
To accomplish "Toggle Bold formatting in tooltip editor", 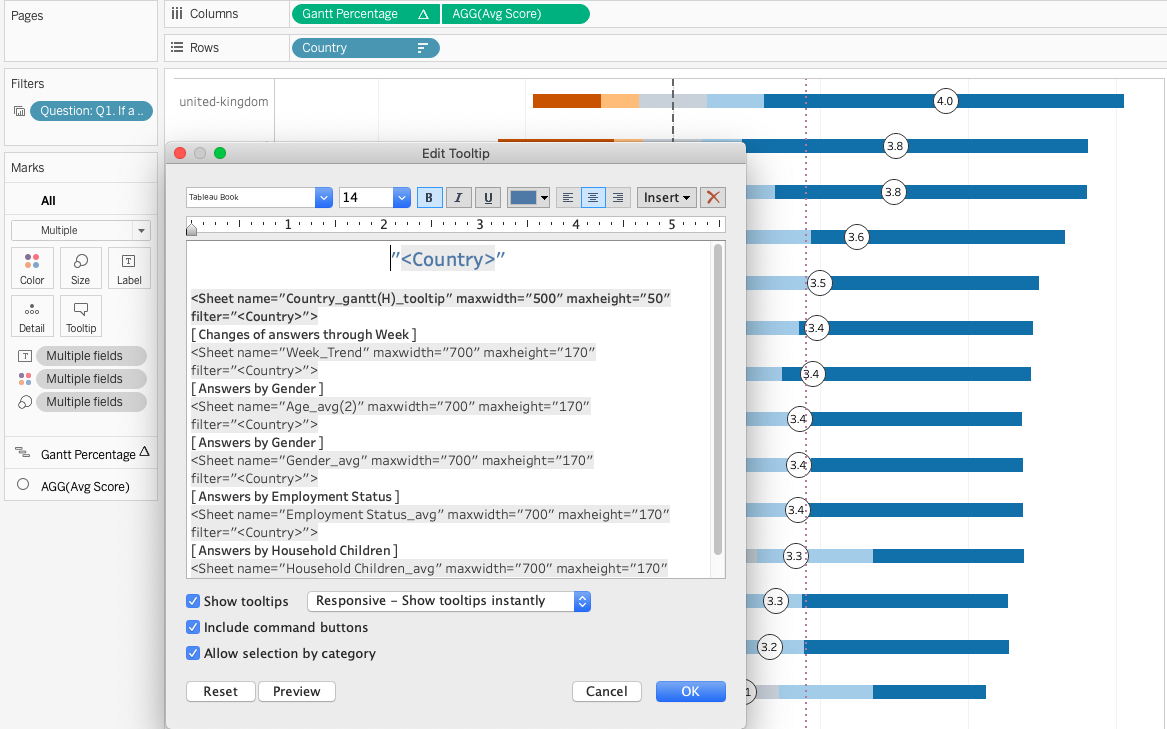I will click(x=429, y=198).
